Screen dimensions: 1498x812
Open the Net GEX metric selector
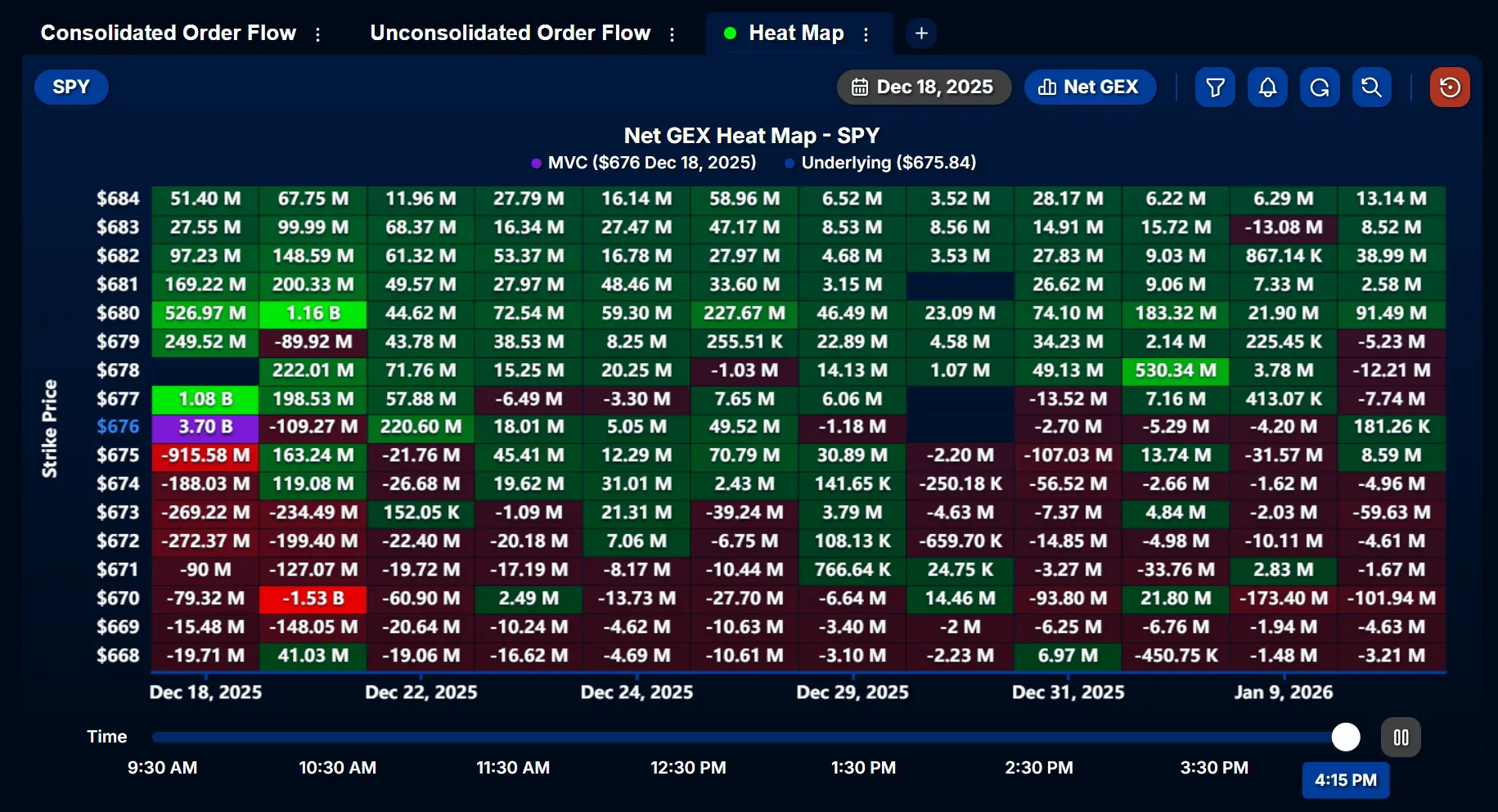point(1090,87)
